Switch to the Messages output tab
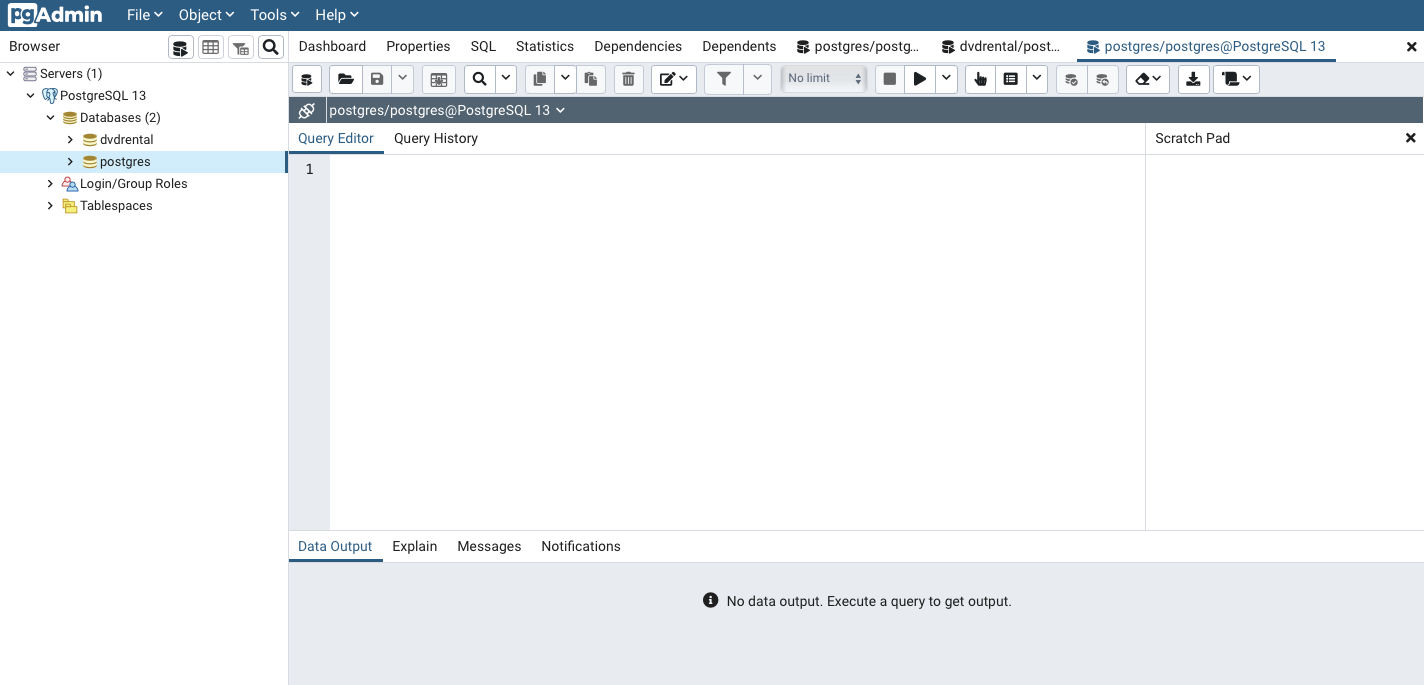This screenshot has height=685, width=1424. (x=489, y=546)
